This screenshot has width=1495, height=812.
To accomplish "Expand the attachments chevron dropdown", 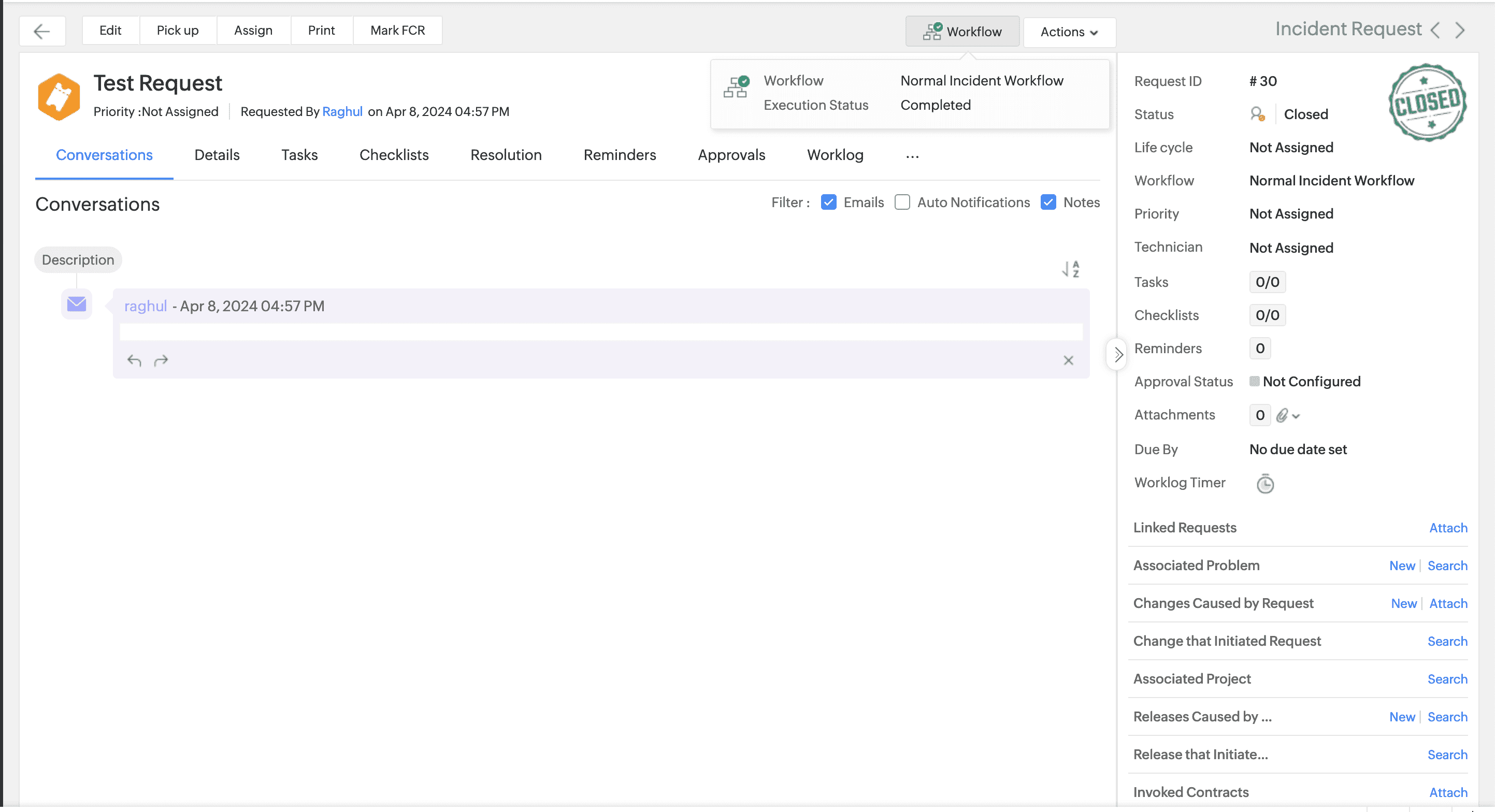I will [x=1297, y=416].
